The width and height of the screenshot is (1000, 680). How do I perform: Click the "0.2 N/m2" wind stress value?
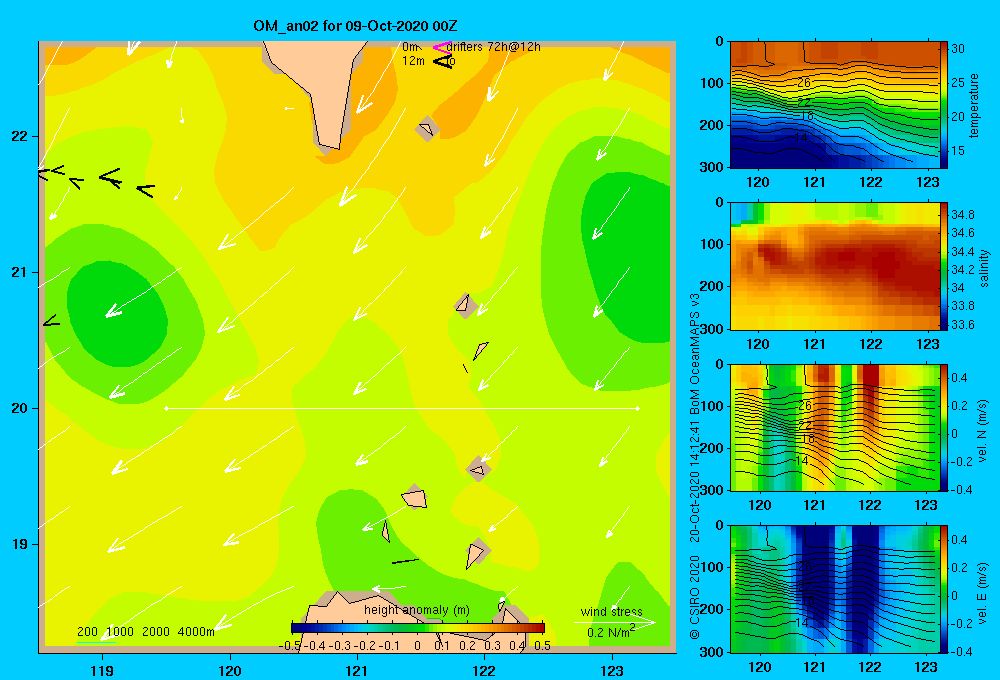coord(611,632)
